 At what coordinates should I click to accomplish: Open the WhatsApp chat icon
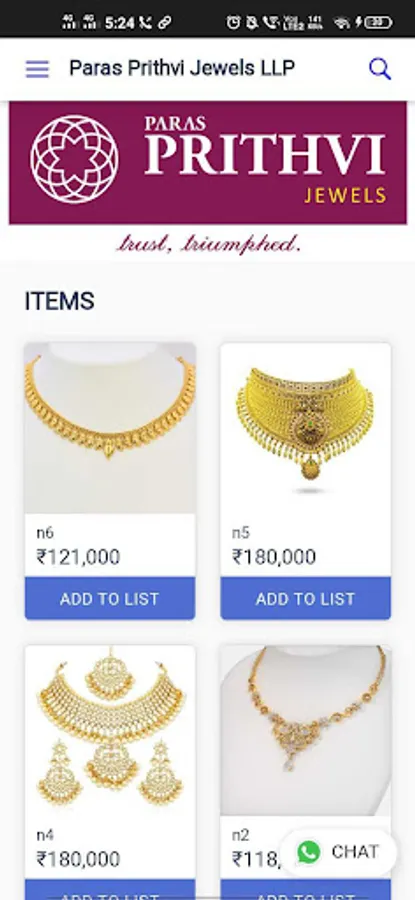pyautogui.click(x=309, y=852)
